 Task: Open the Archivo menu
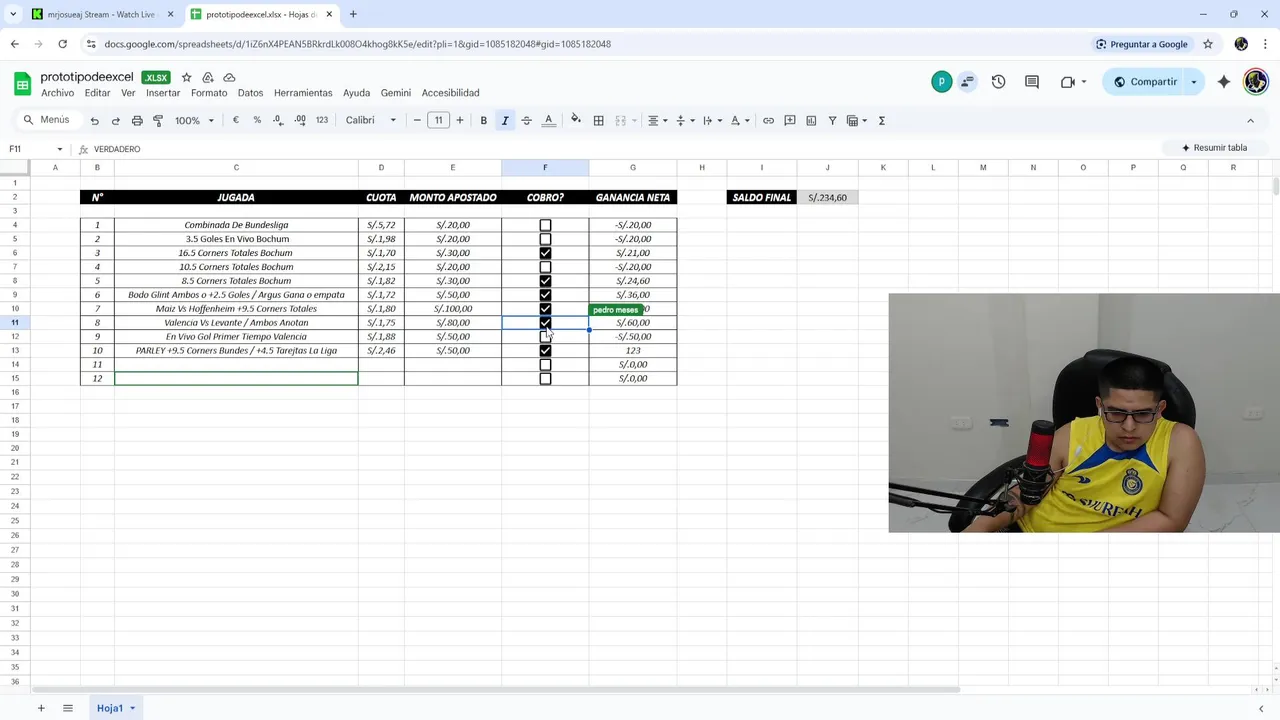click(57, 93)
